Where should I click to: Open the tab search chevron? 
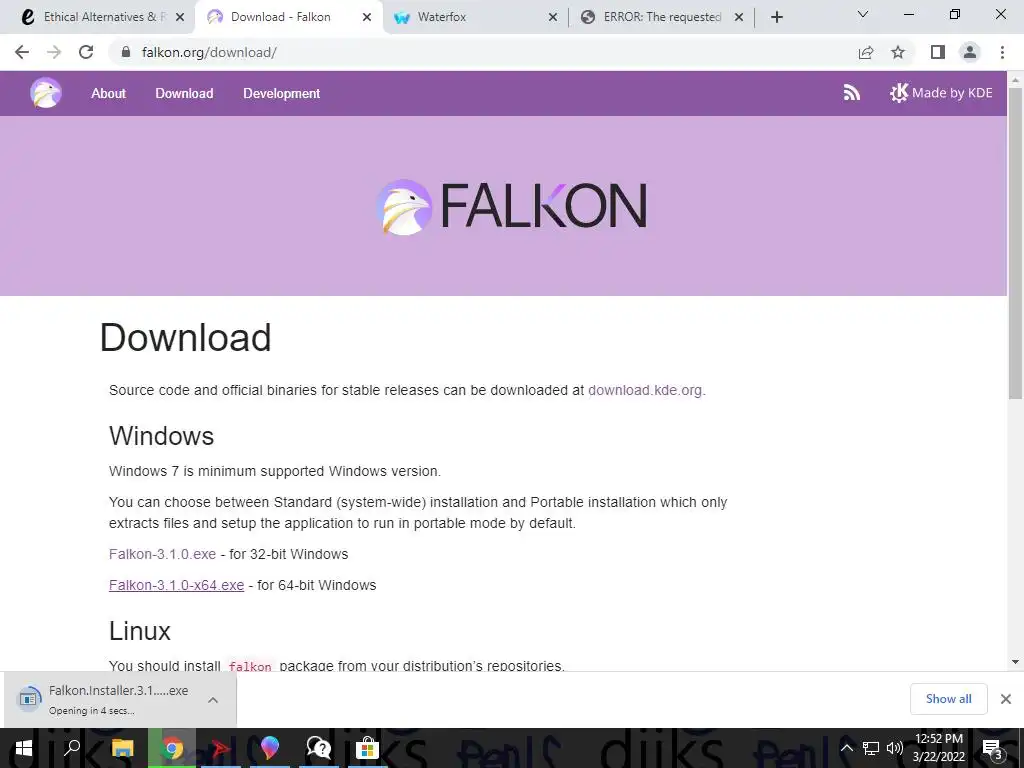coord(863,14)
